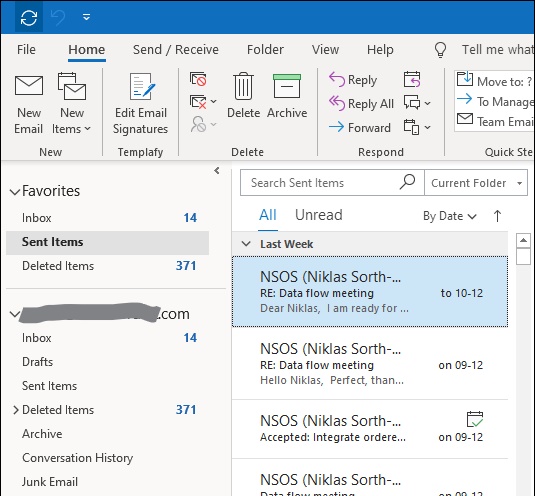The width and height of the screenshot is (535, 496).
Task: Expand the account's Deleted Items folder
Action: pyautogui.click(x=16, y=410)
